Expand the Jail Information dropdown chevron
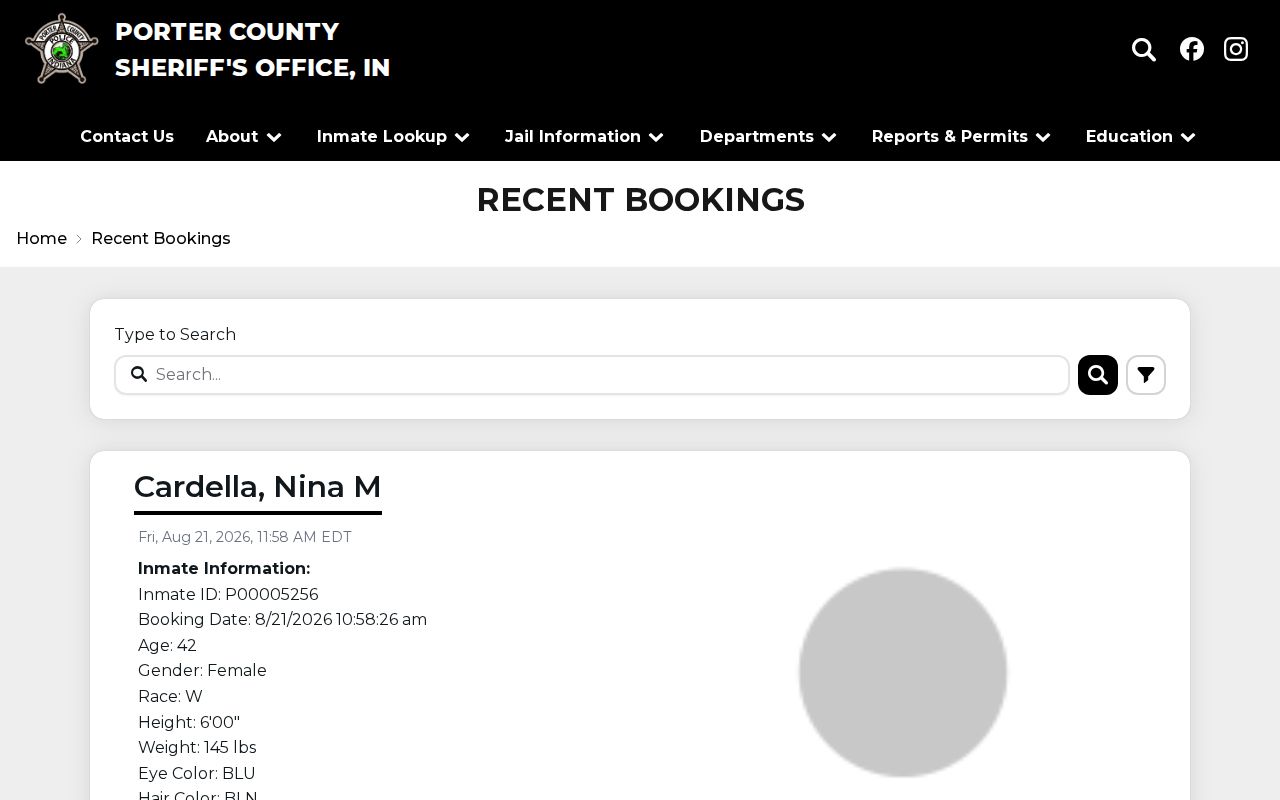 click(x=656, y=137)
